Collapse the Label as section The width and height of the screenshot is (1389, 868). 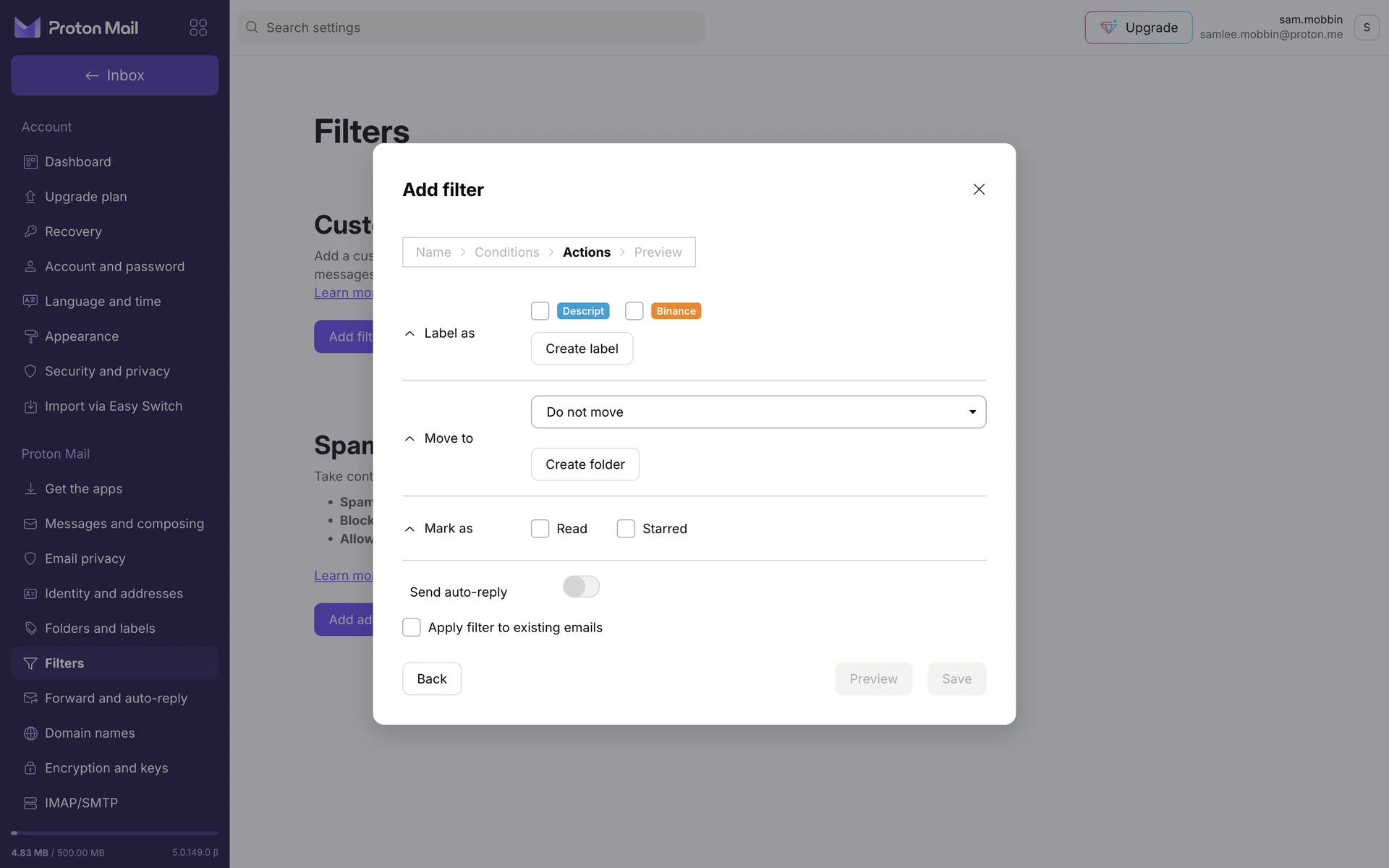click(x=409, y=333)
